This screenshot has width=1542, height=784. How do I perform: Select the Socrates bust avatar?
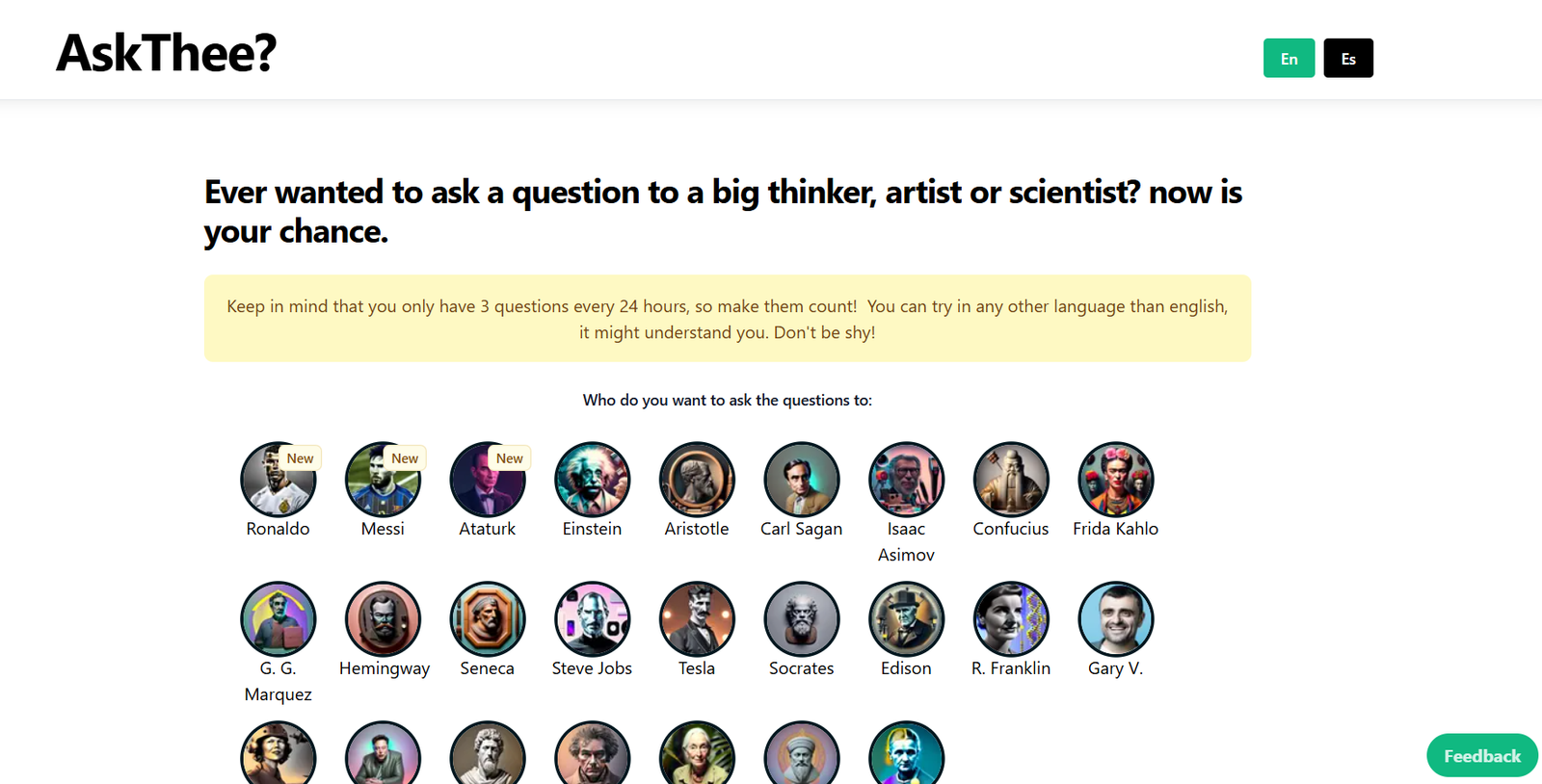pyautogui.click(x=801, y=619)
